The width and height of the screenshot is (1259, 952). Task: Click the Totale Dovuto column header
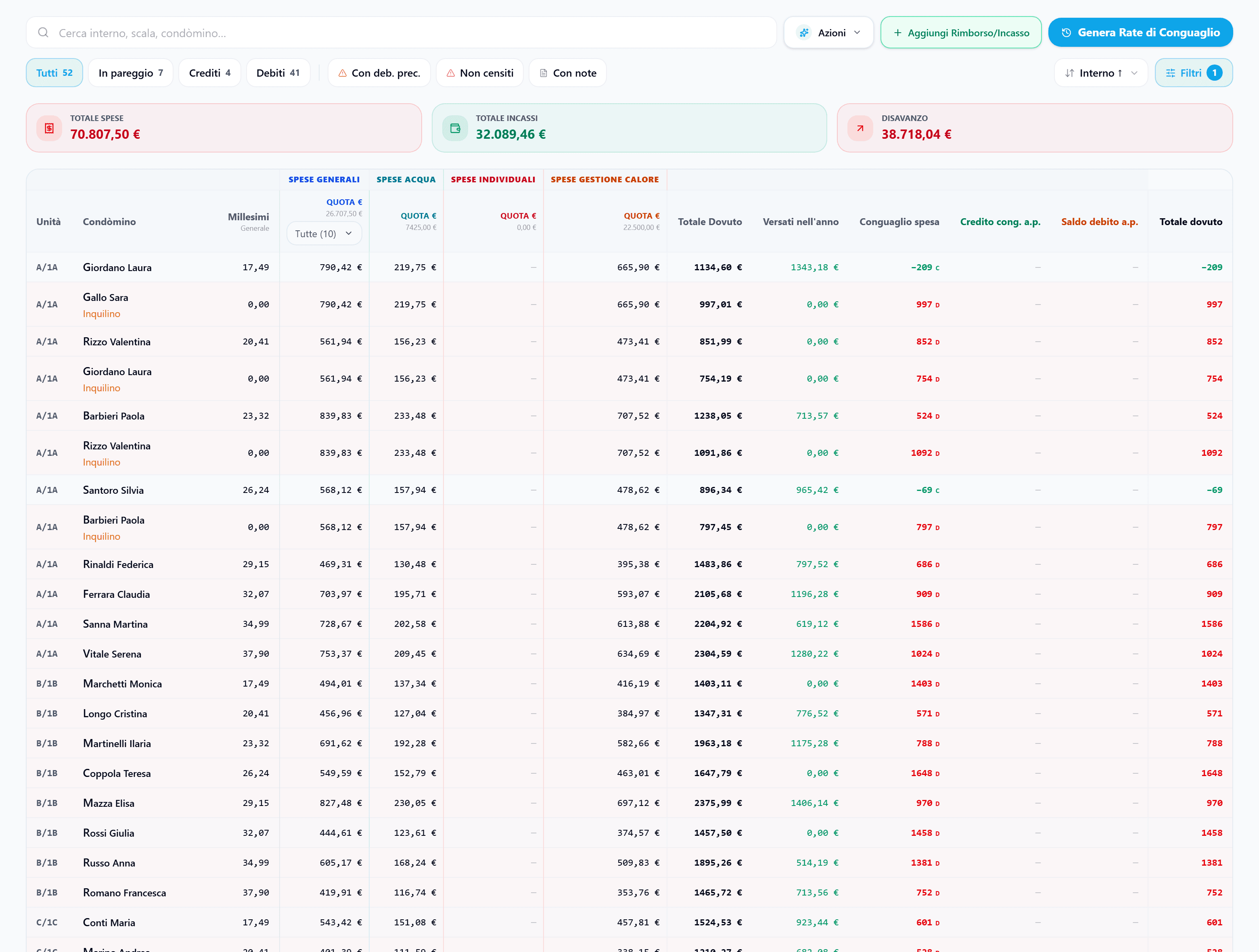coord(710,222)
